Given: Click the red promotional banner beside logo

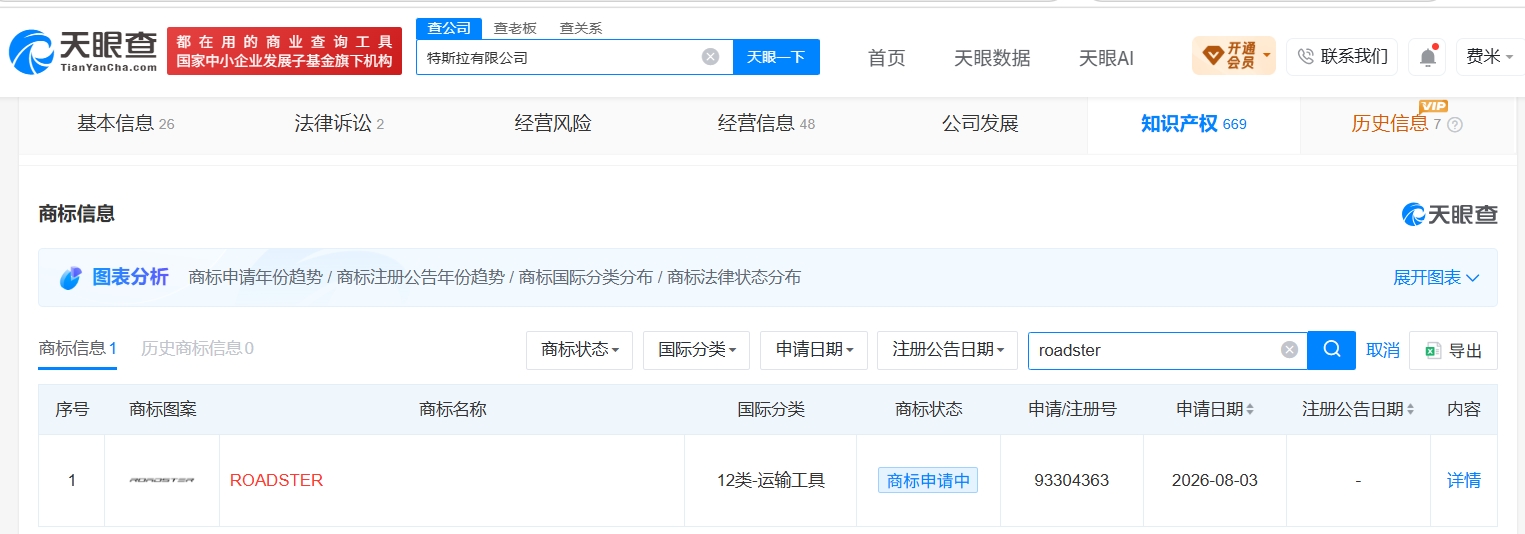Looking at the screenshot, I should click(x=284, y=51).
